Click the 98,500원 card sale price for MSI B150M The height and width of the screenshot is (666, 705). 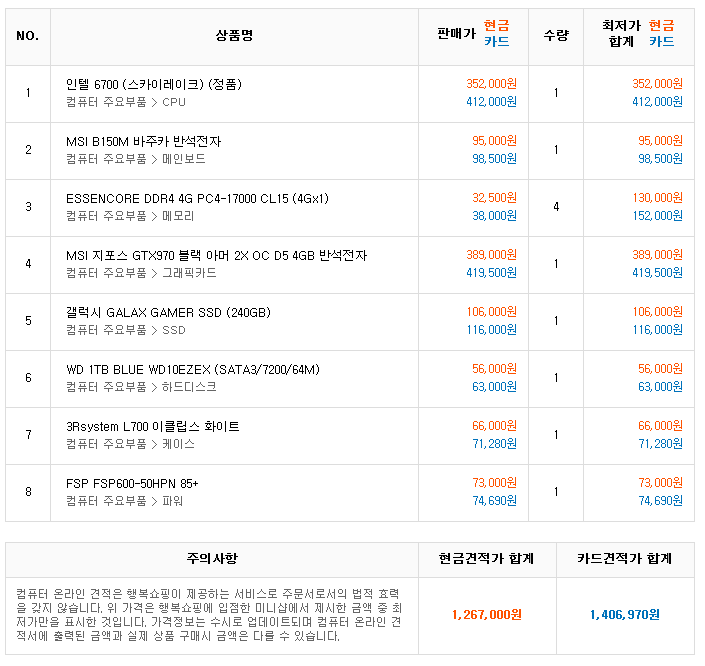(494, 159)
